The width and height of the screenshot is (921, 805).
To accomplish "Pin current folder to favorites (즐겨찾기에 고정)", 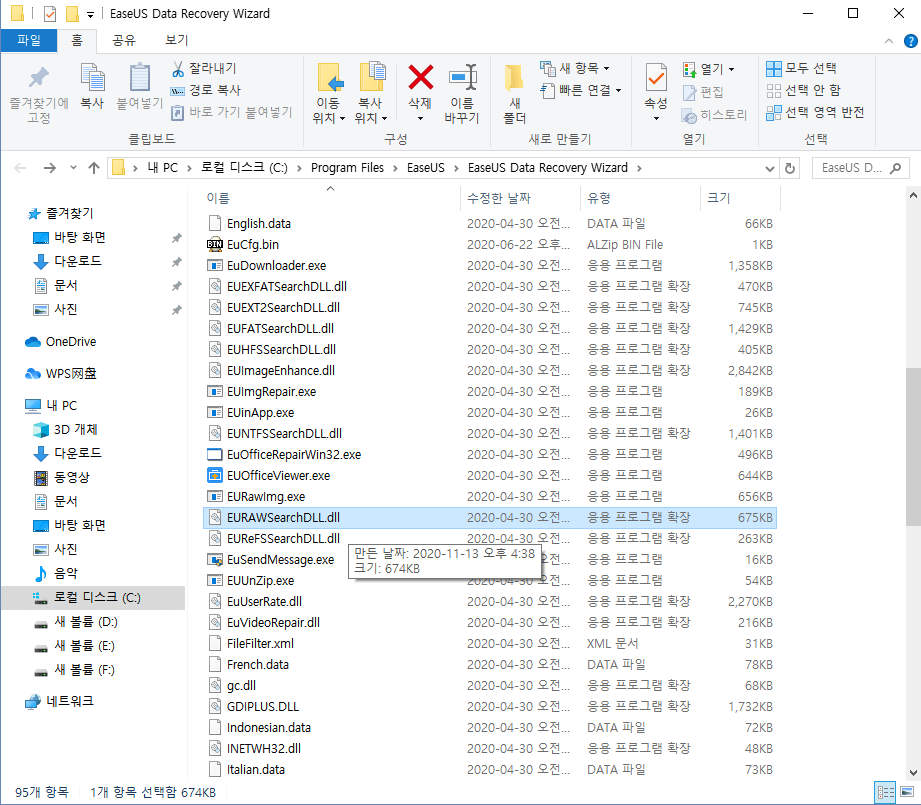I will [x=37, y=90].
